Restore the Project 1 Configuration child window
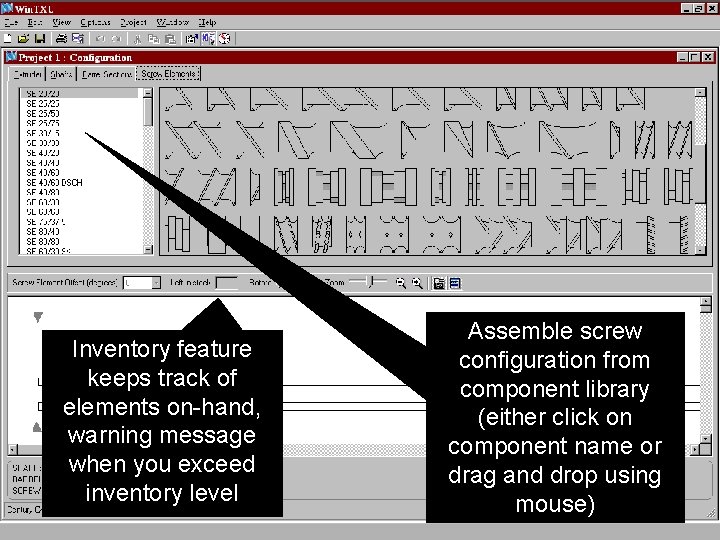This screenshot has height=540, width=720. (695, 57)
